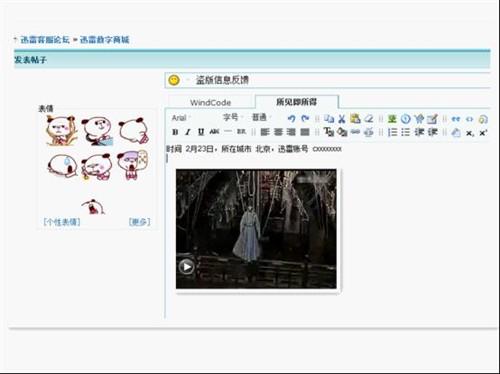Viewport: 500px width, 374px height.
Task: Switch to the WindCode tab
Action: coord(211,102)
